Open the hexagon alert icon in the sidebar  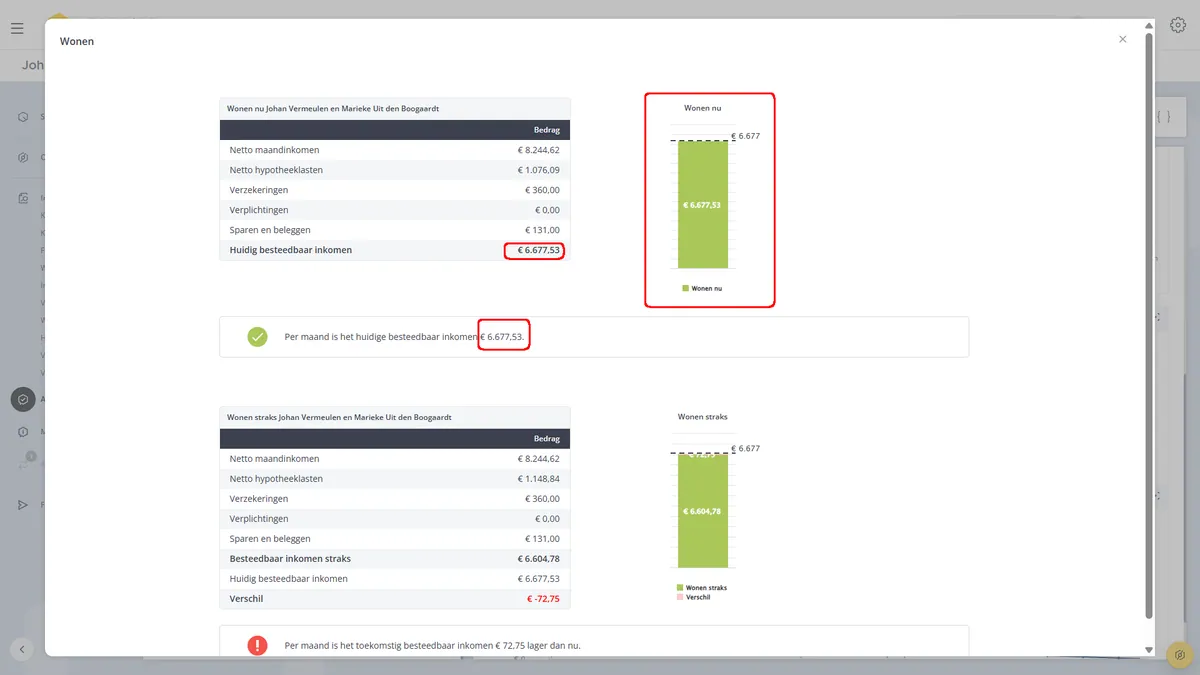click(x=23, y=432)
